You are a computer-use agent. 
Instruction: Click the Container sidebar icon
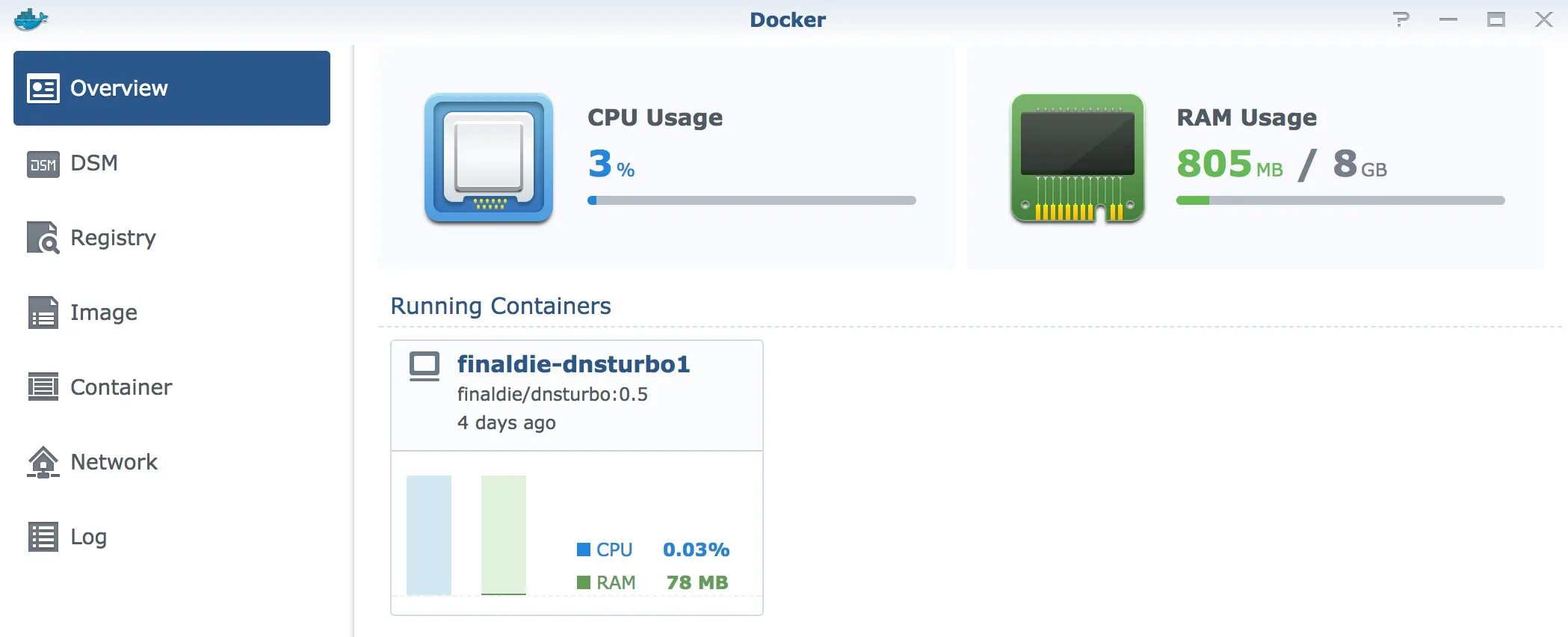pos(43,387)
